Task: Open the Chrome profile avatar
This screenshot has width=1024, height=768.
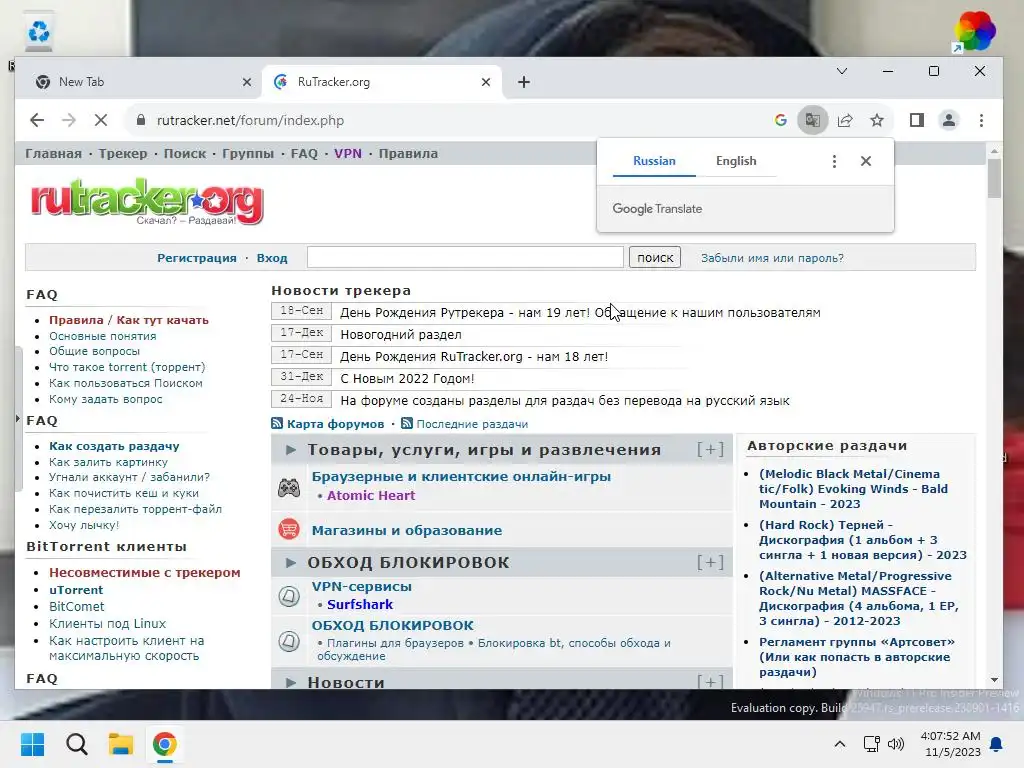Action: (x=948, y=120)
